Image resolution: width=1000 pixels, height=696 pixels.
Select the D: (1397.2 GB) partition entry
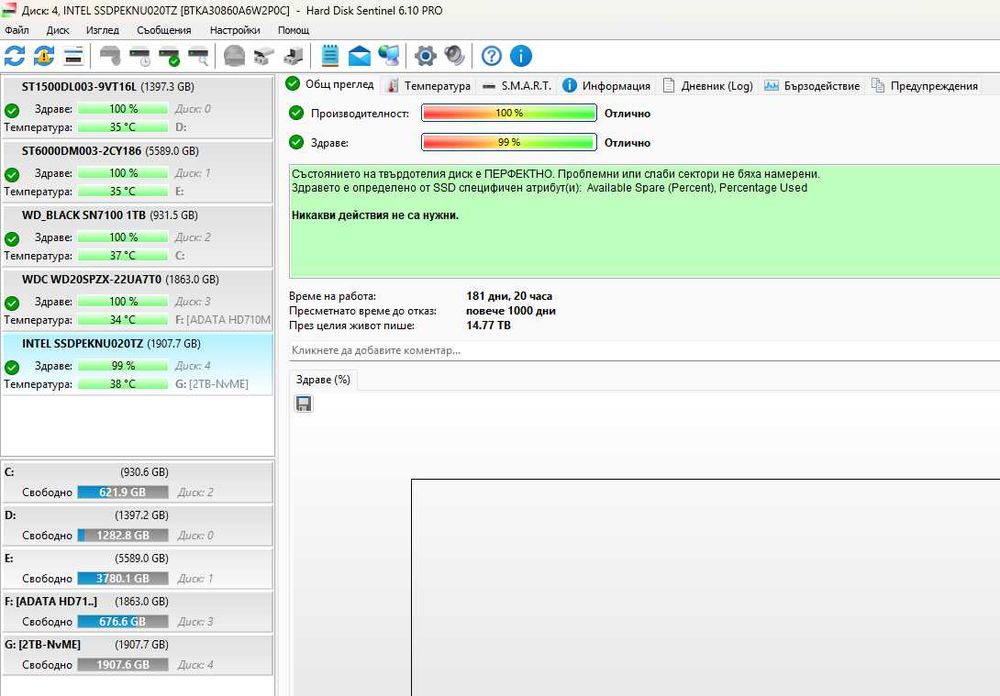(138, 526)
